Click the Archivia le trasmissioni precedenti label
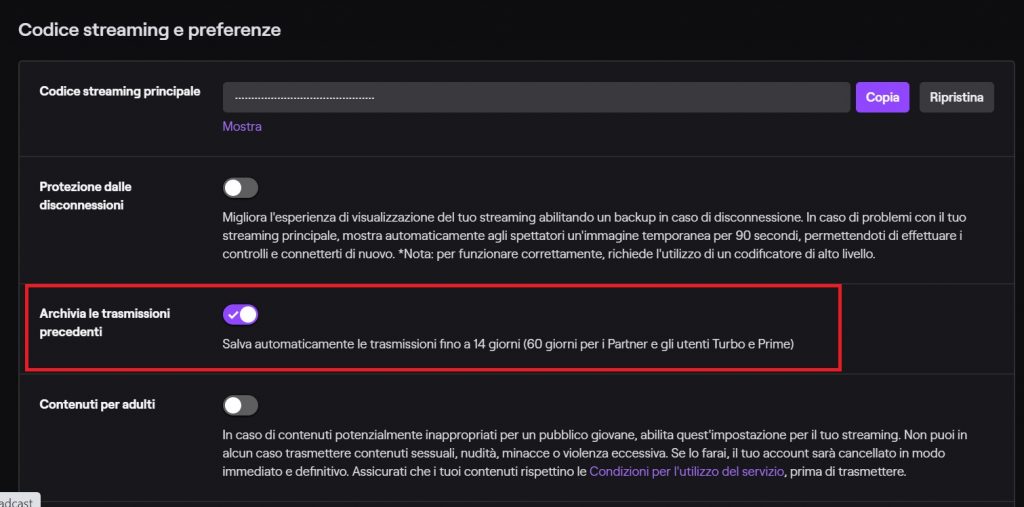 point(104,322)
